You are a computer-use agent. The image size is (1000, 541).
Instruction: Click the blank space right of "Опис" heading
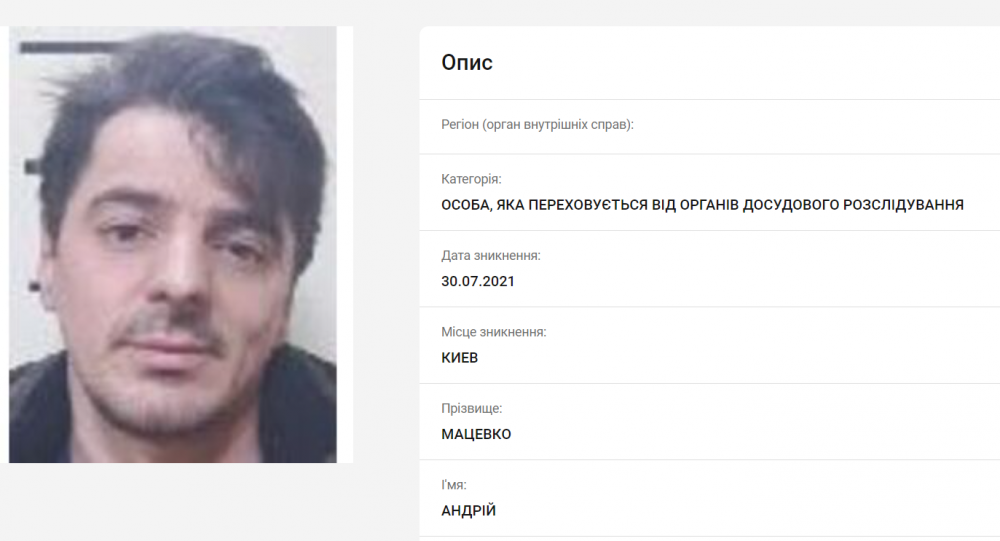(746, 63)
